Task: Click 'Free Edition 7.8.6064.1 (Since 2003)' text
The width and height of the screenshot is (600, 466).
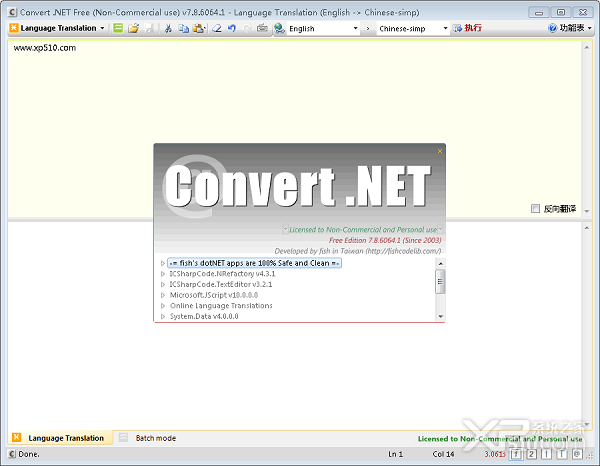Action: click(385, 240)
